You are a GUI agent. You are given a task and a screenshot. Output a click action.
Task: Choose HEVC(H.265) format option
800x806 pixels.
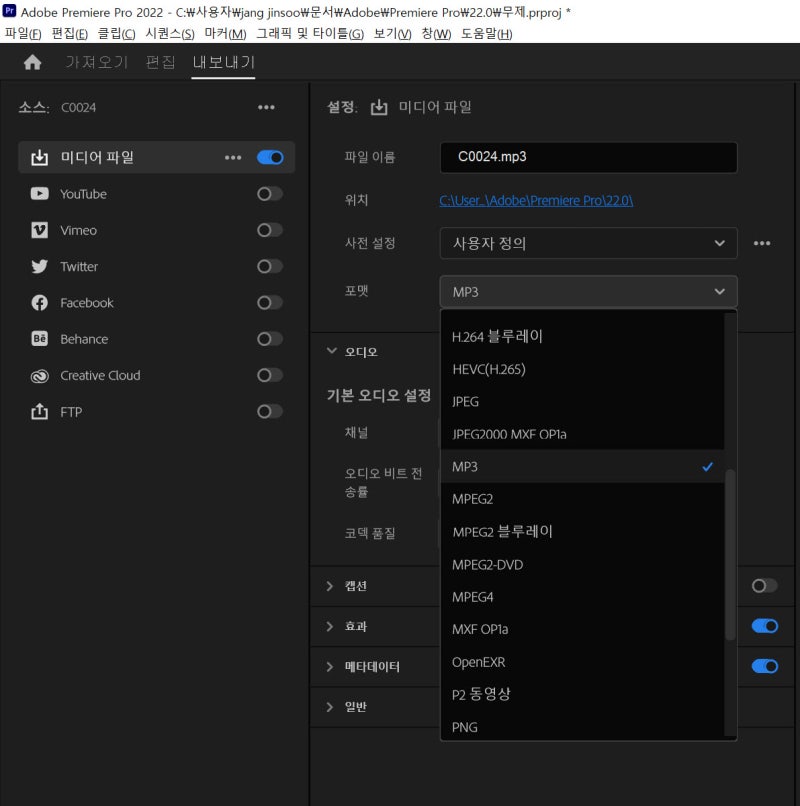583,369
